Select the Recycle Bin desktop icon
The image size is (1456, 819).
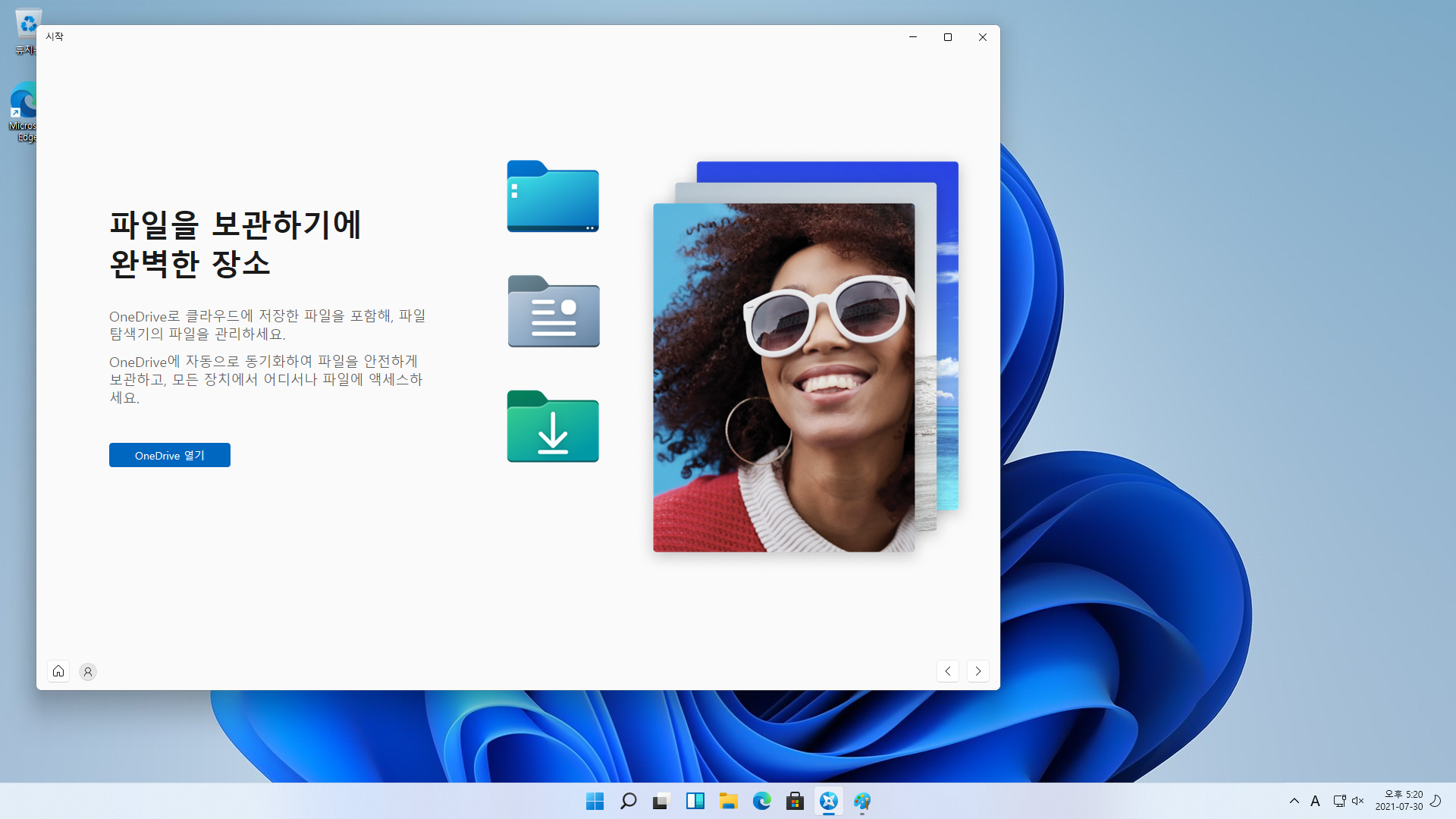tap(26, 32)
